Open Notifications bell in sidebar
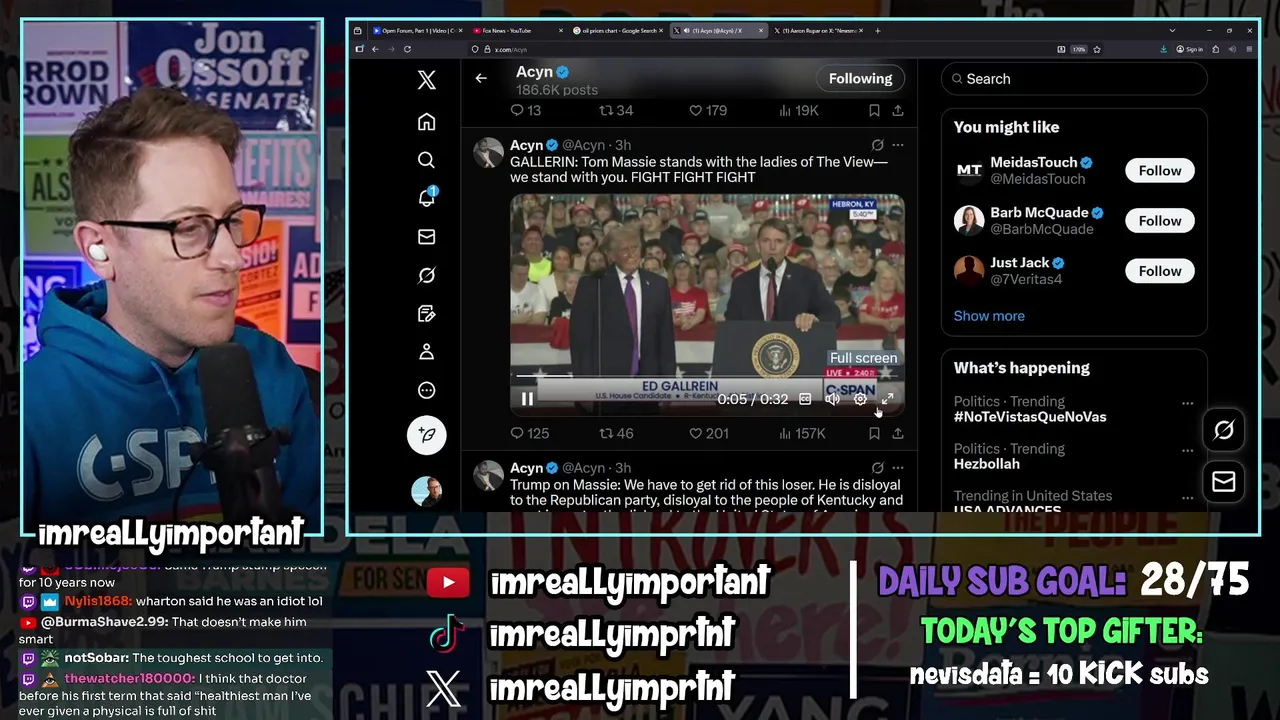This screenshot has height=720, width=1280. (426, 197)
